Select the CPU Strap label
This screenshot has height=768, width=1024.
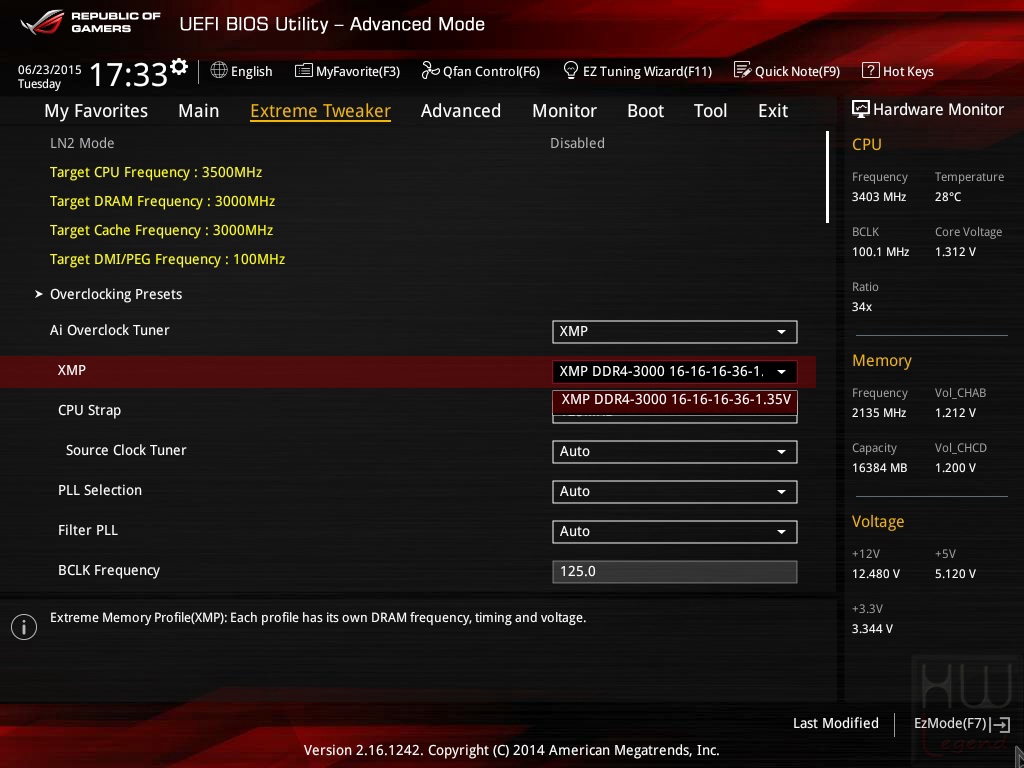pyautogui.click(x=89, y=410)
